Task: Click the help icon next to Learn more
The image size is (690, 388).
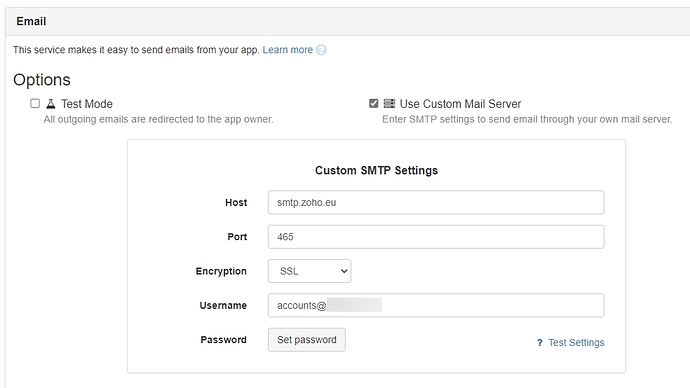Action: click(x=321, y=50)
